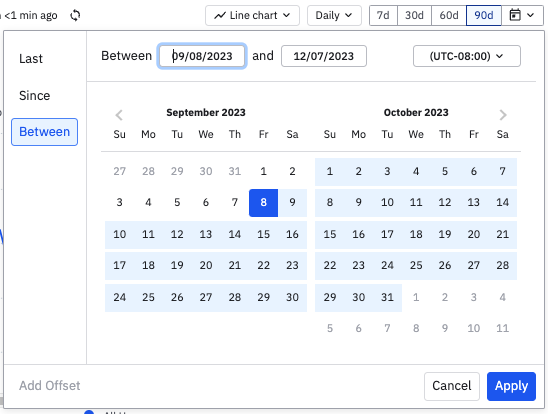Choose October 14 in the calendar

[x=503, y=203]
